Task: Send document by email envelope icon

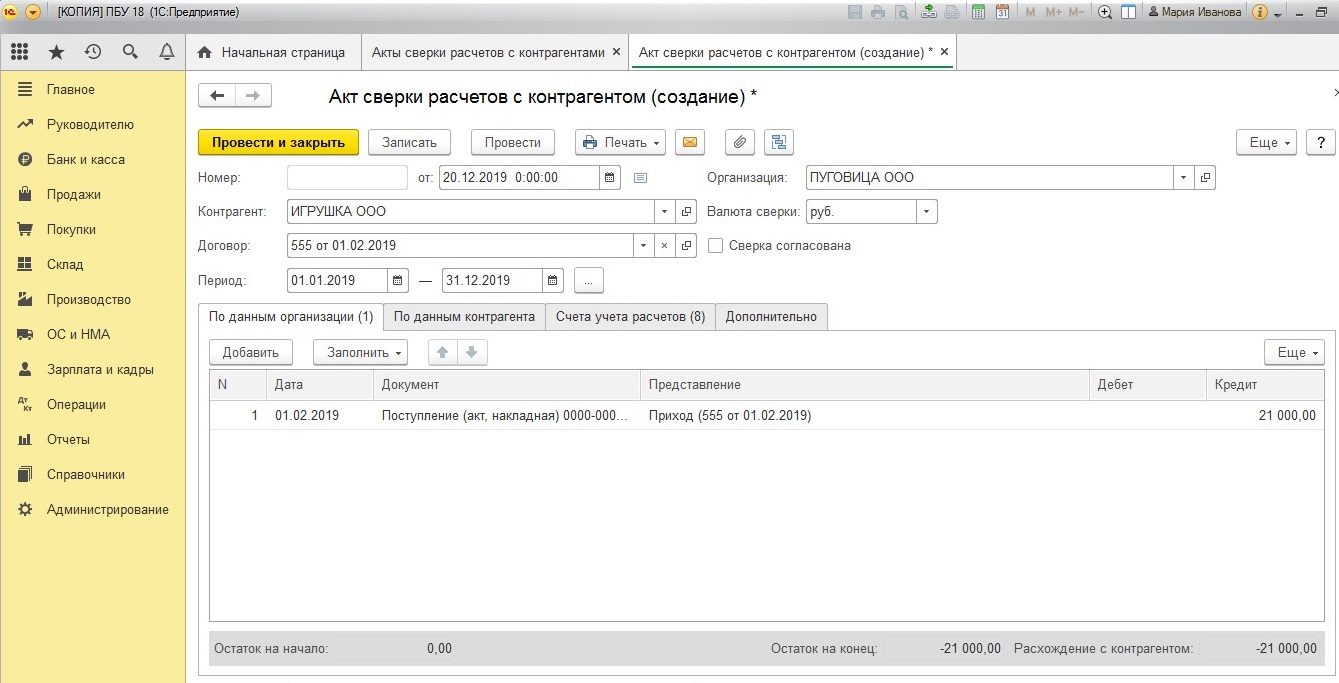Action: 689,143
